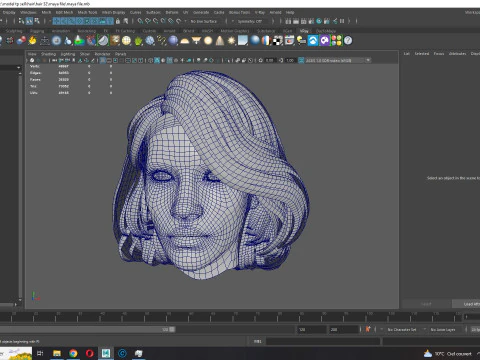Click the frame buffer camera shelf icon
The image size is (480, 360).
click(289, 41)
